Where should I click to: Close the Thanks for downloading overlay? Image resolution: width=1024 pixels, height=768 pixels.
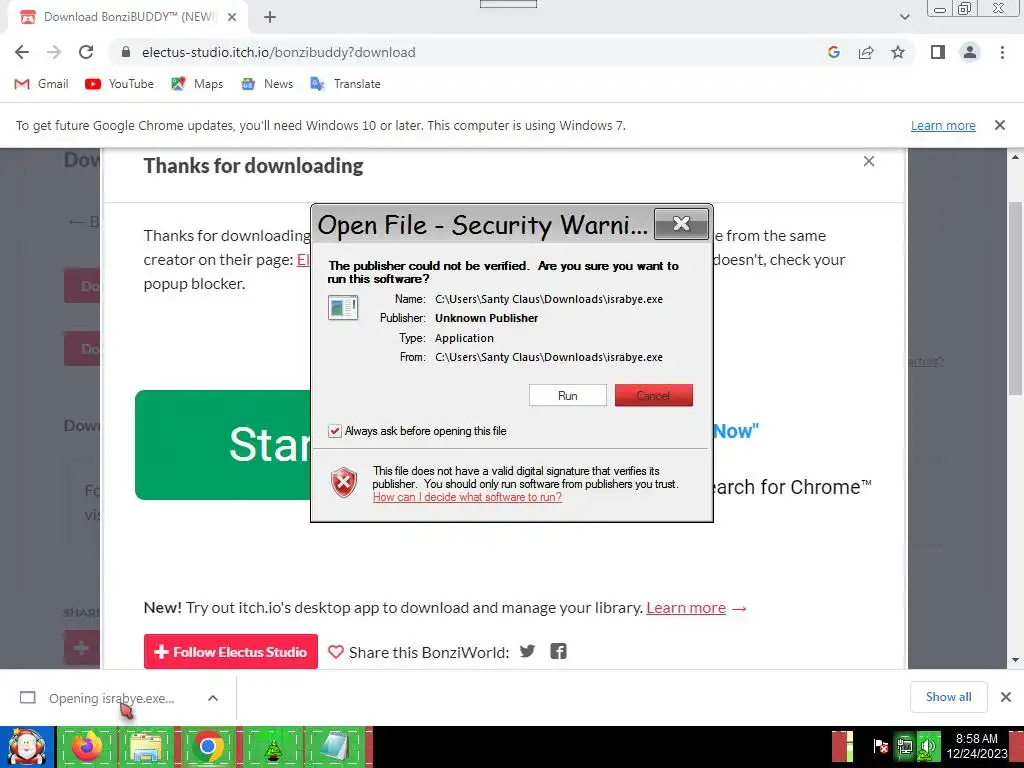[869, 161]
